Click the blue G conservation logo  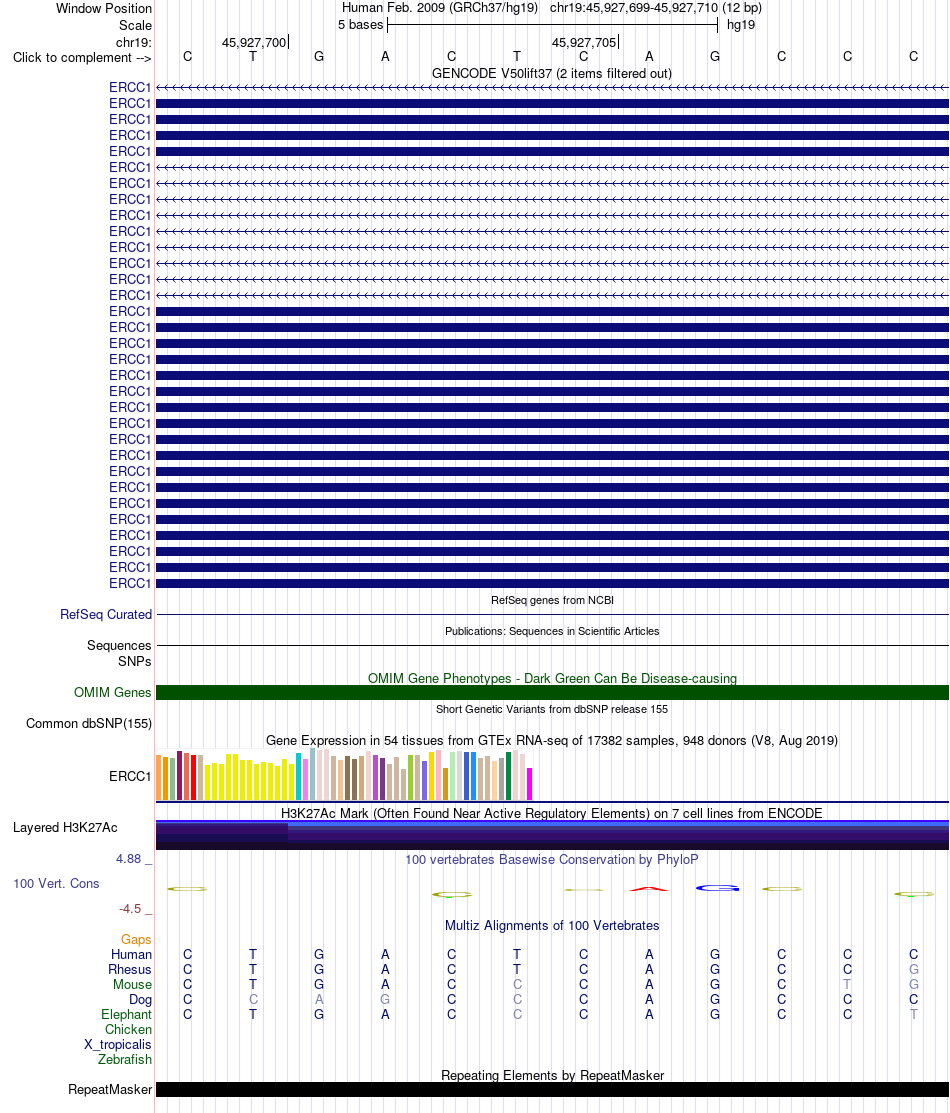[717, 888]
